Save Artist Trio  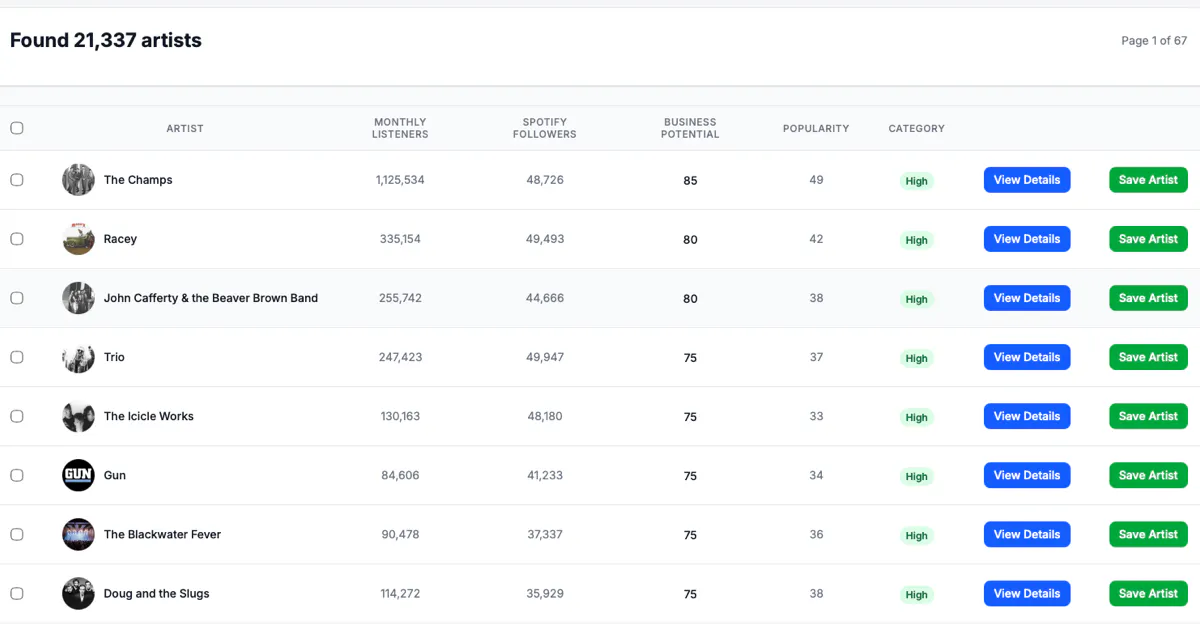(x=1148, y=357)
